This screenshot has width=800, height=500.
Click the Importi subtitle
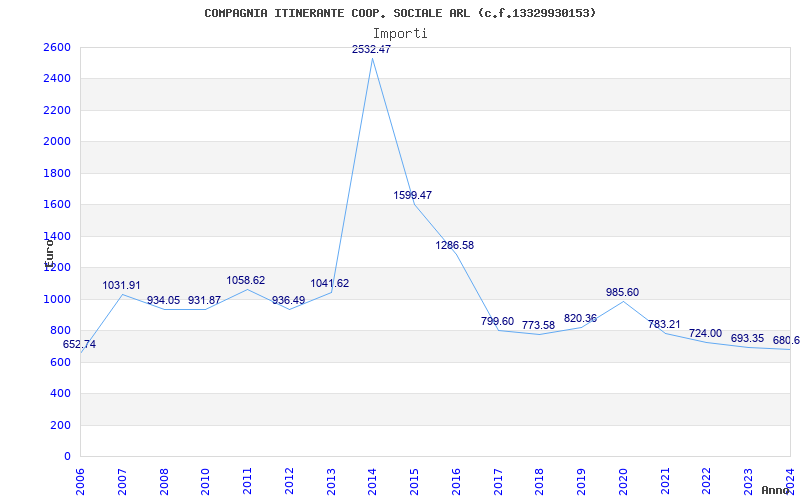(x=400, y=34)
